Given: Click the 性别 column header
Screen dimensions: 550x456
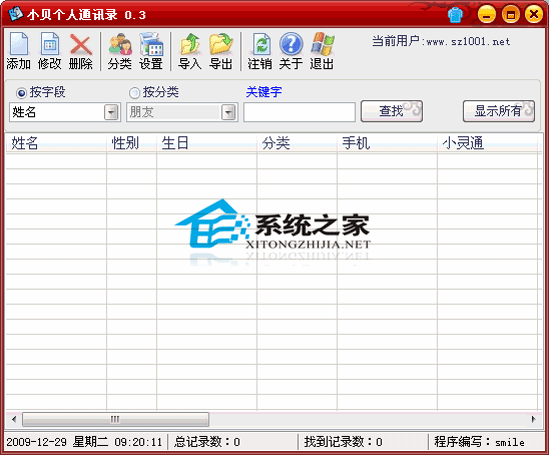Looking at the screenshot, I should (132, 143).
